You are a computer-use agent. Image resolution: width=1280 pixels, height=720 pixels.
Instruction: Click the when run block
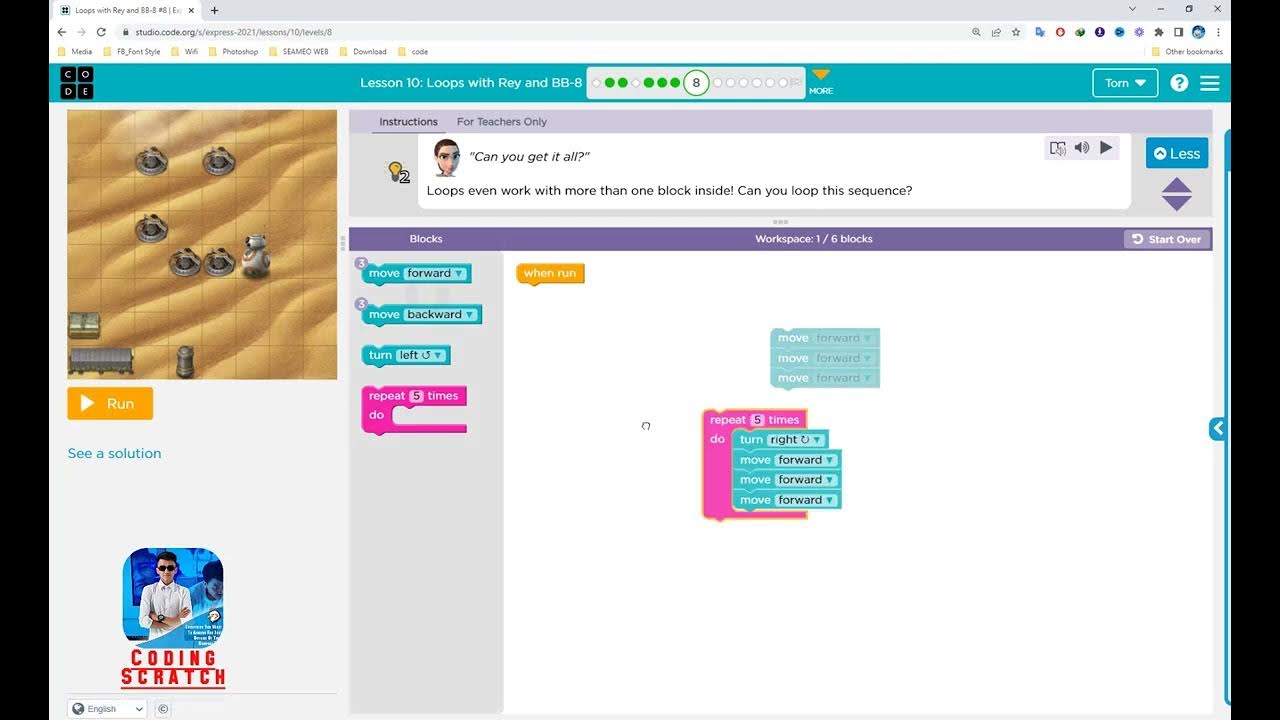[550, 273]
